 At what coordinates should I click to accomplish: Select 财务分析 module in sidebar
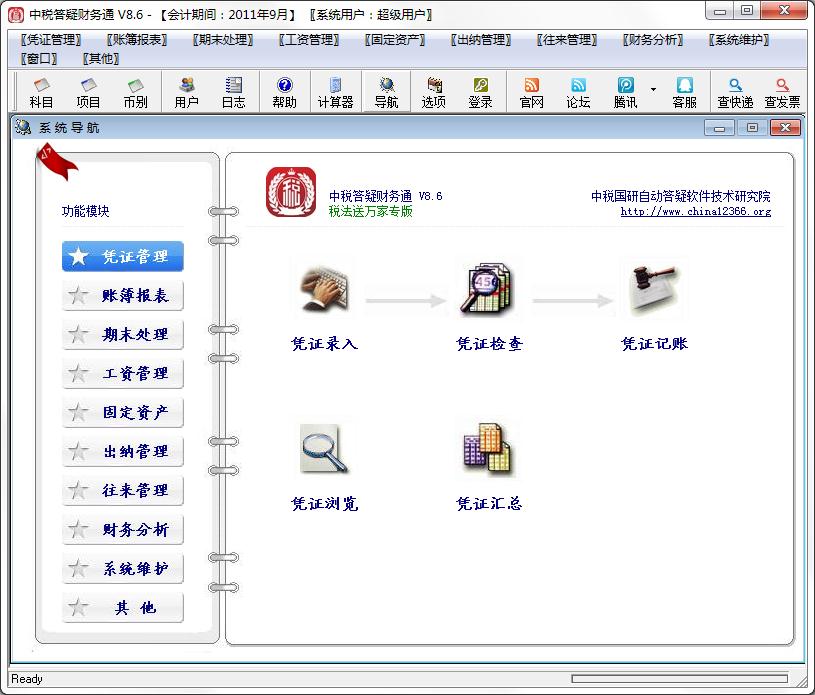pyautogui.click(x=123, y=530)
